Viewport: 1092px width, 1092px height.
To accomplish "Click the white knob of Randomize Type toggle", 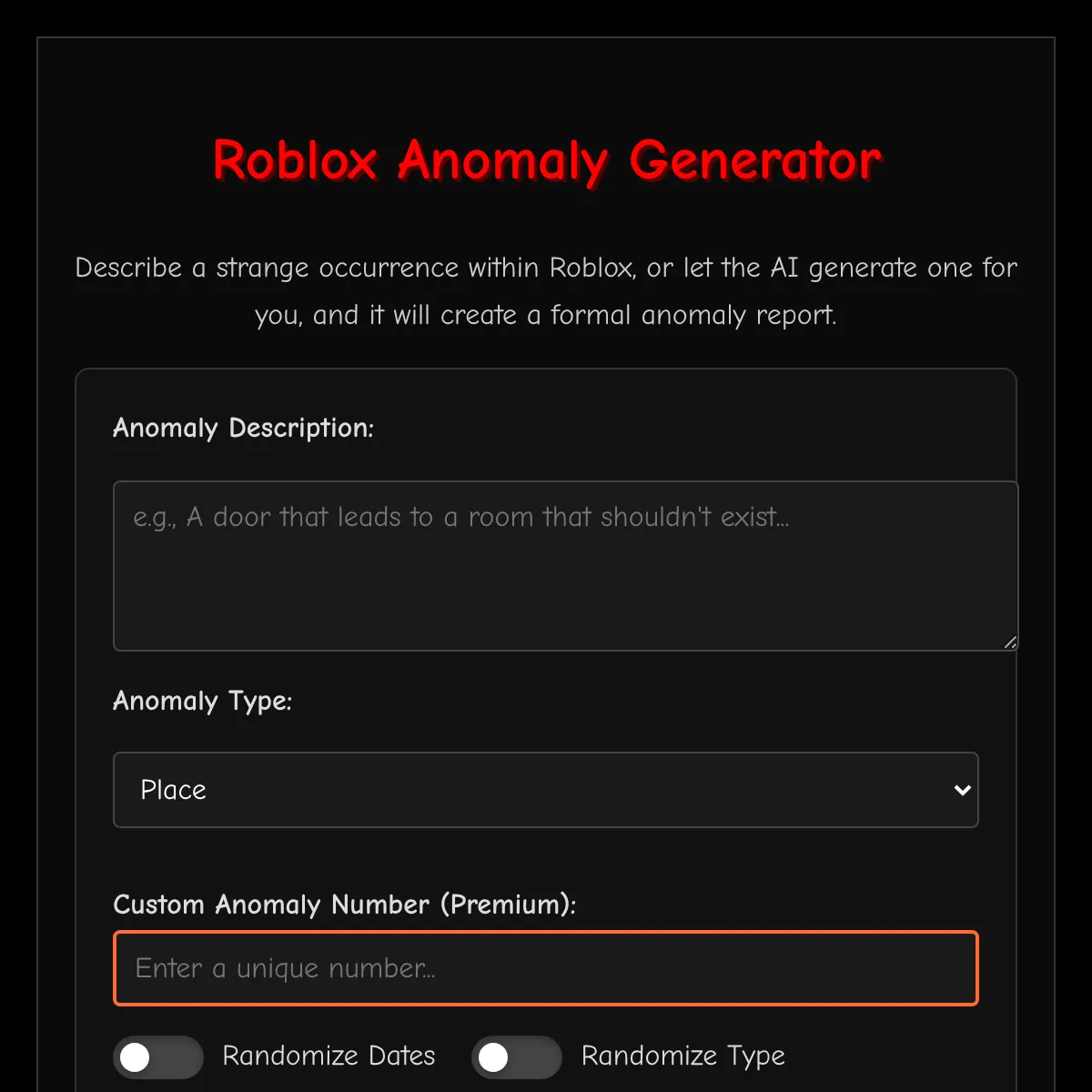I will click(493, 1057).
